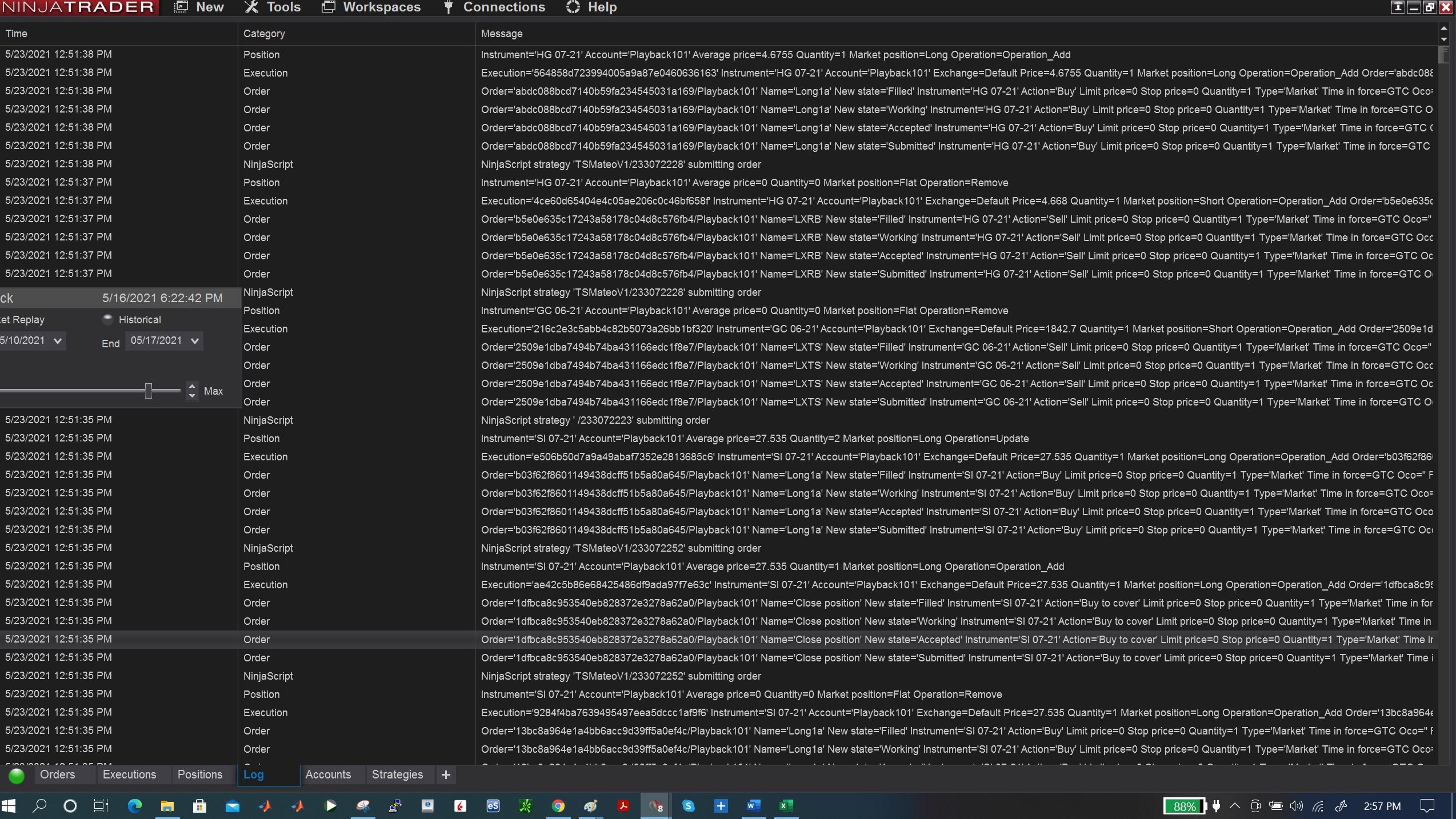
Task: Switch to the Strategies tab
Action: point(397,774)
